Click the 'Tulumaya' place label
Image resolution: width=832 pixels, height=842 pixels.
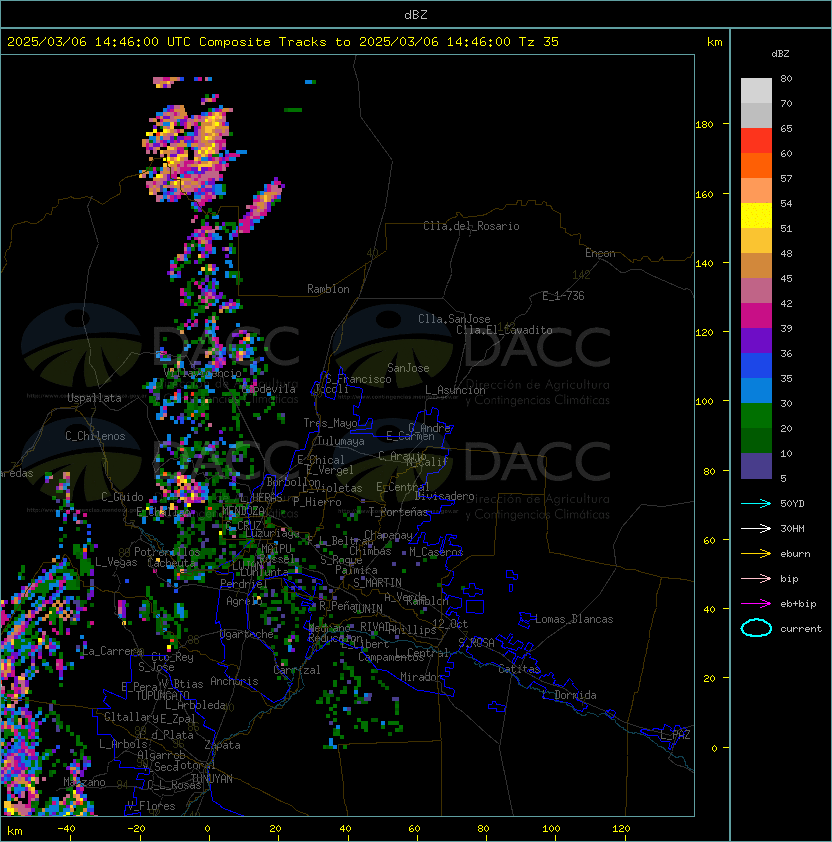pyautogui.click(x=341, y=441)
